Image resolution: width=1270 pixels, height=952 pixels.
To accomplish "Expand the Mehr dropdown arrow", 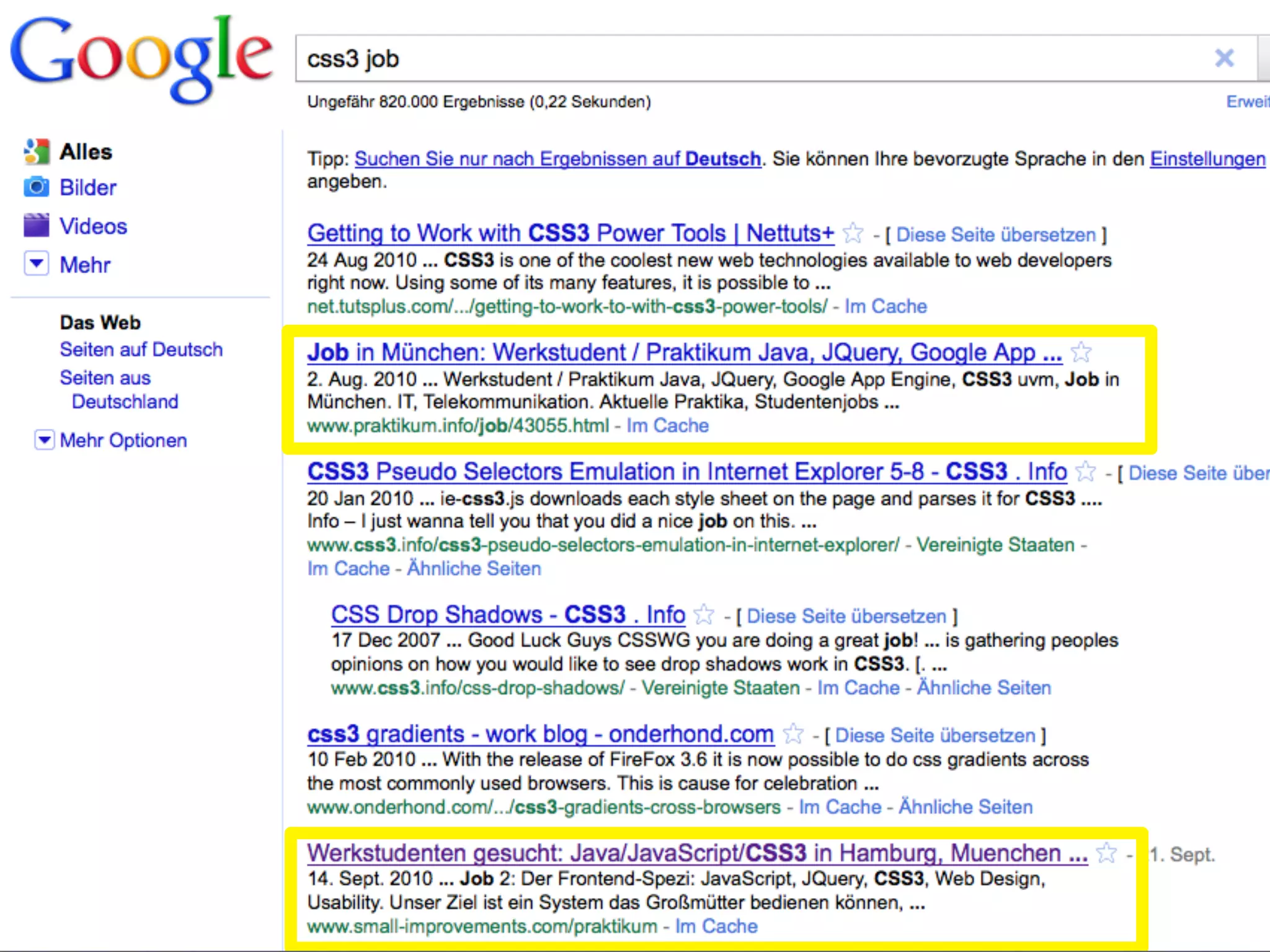I will [x=36, y=263].
